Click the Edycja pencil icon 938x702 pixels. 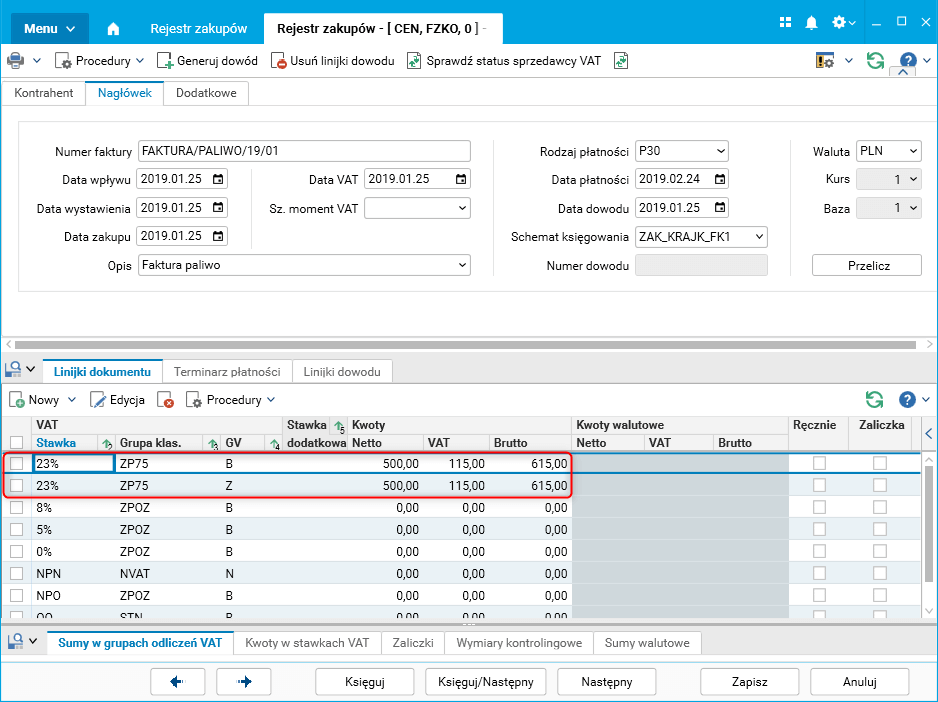pos(98,400)
